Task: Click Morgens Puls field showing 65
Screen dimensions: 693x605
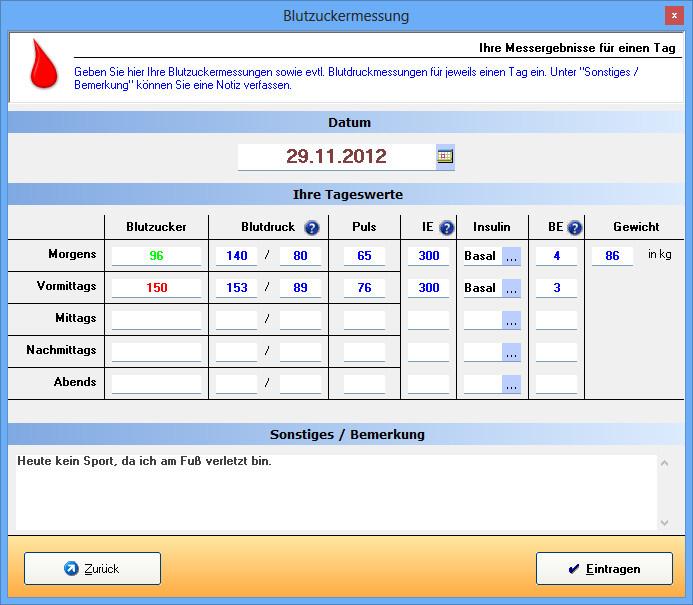Action: pyautogui.click(x=365, y=256)
